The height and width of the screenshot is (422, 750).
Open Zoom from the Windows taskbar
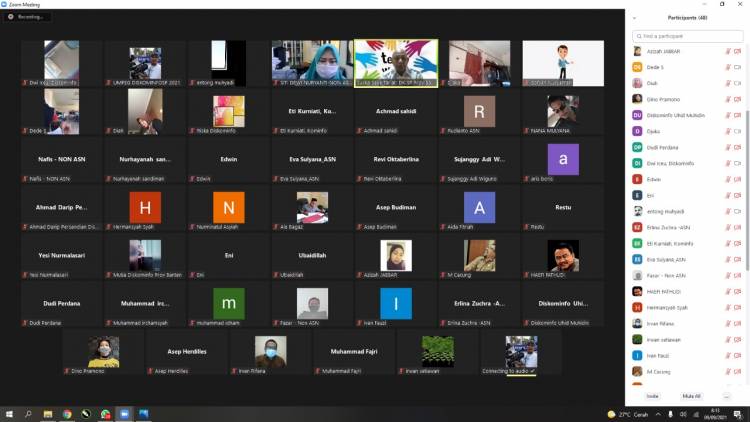(x=124, y=414)
